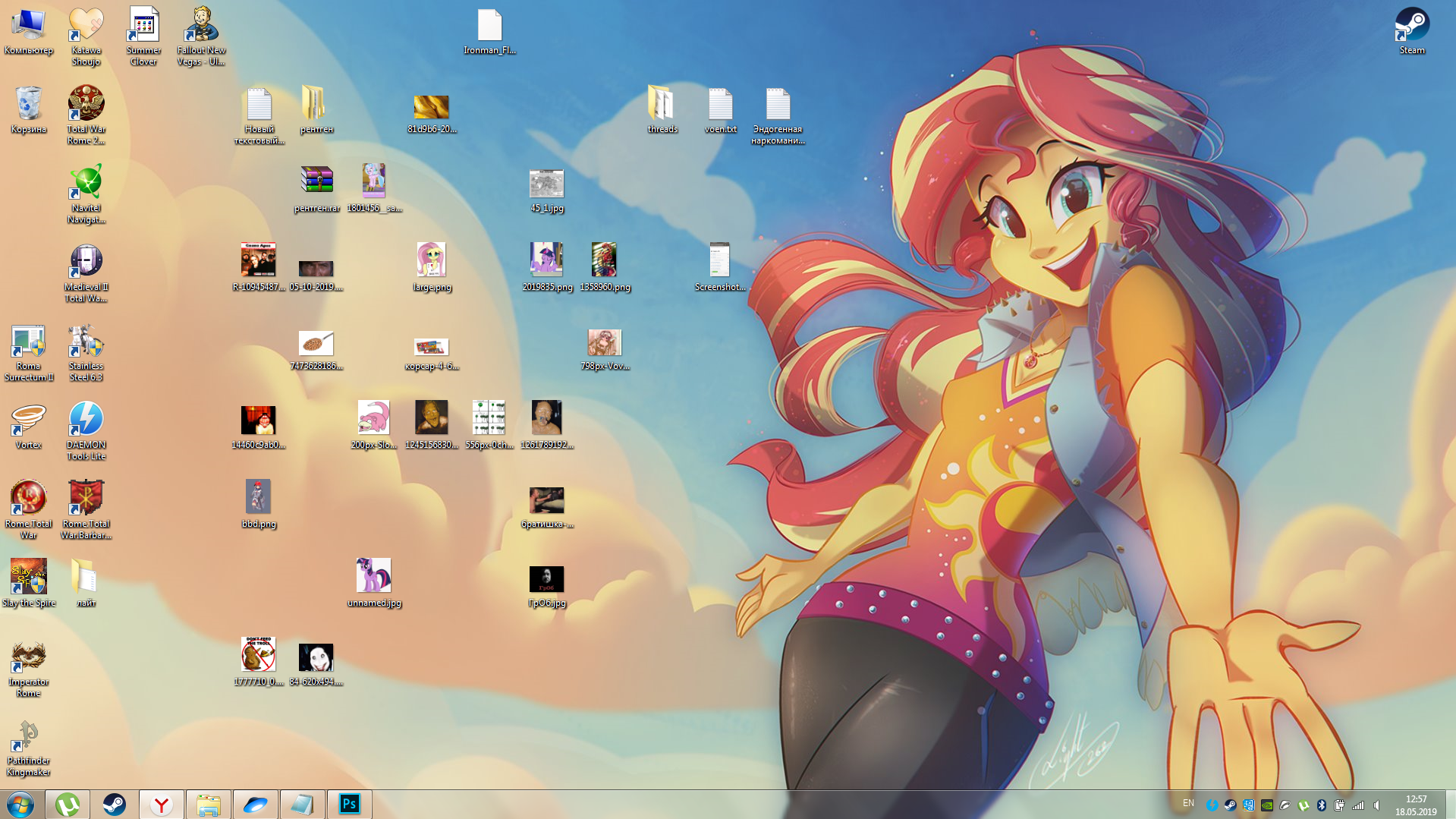Select the voen.txt file

click(720, 110)
